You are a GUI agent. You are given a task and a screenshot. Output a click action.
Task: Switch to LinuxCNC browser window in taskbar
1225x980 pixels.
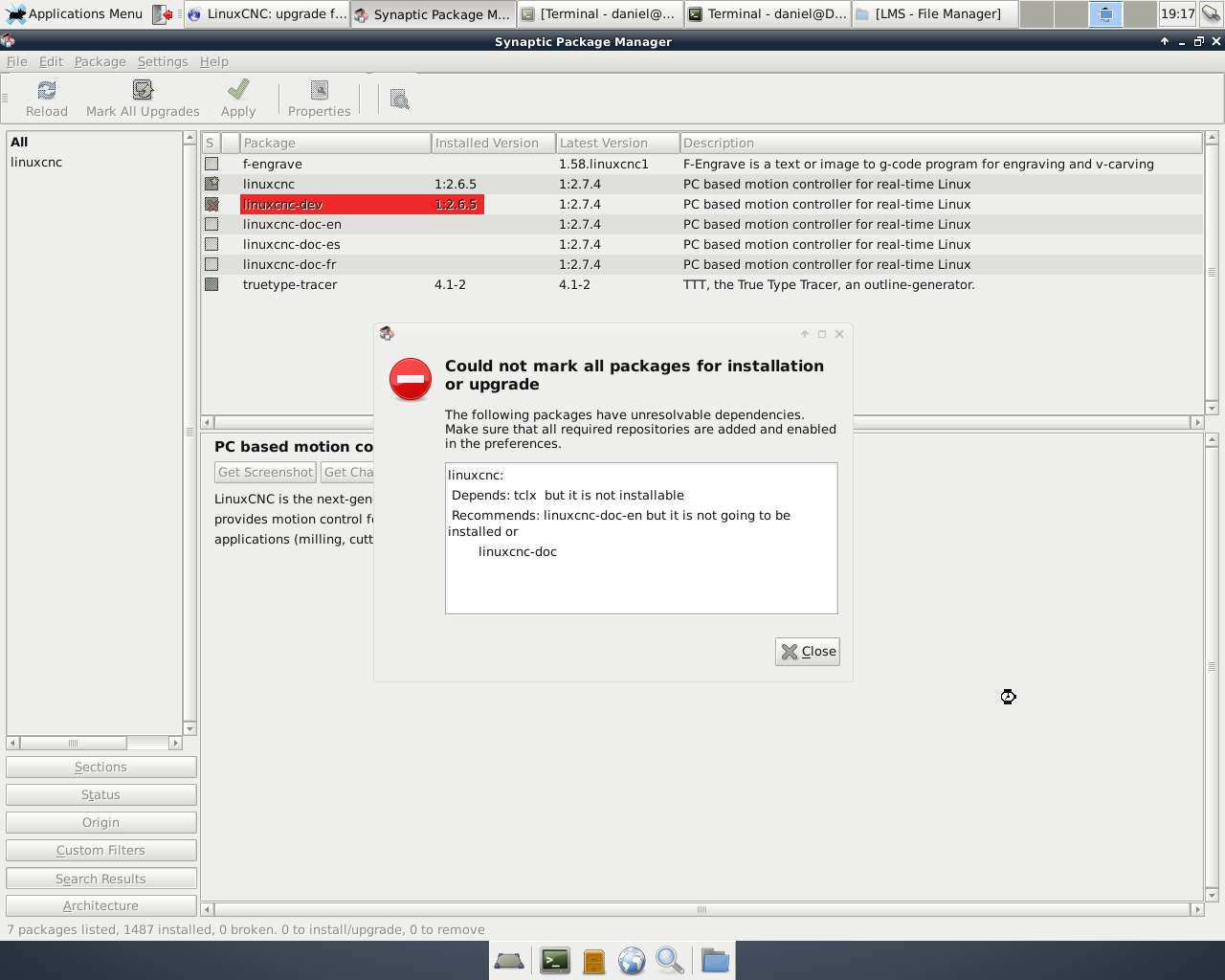click(267, 14)
